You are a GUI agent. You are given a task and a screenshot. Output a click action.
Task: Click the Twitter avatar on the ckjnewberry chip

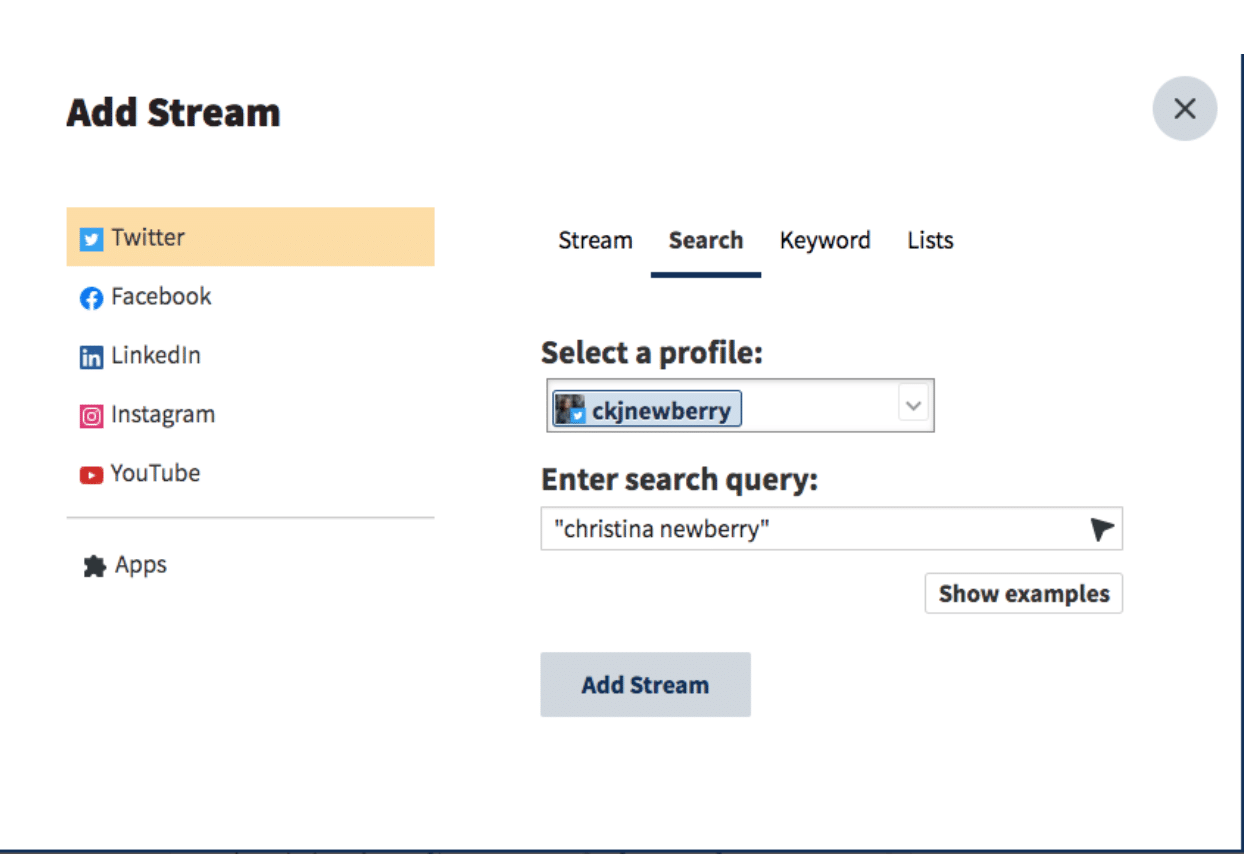coord(569,409)
